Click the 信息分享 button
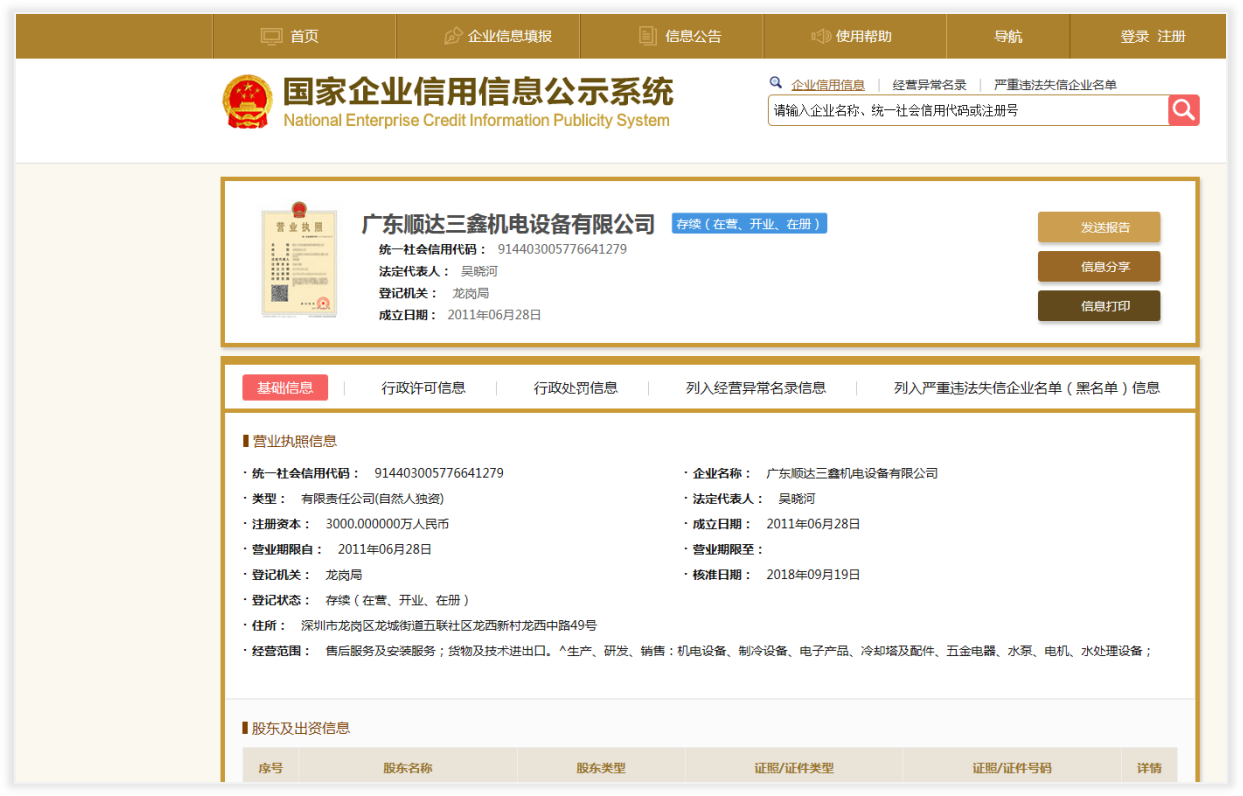 coord(1099,267)
